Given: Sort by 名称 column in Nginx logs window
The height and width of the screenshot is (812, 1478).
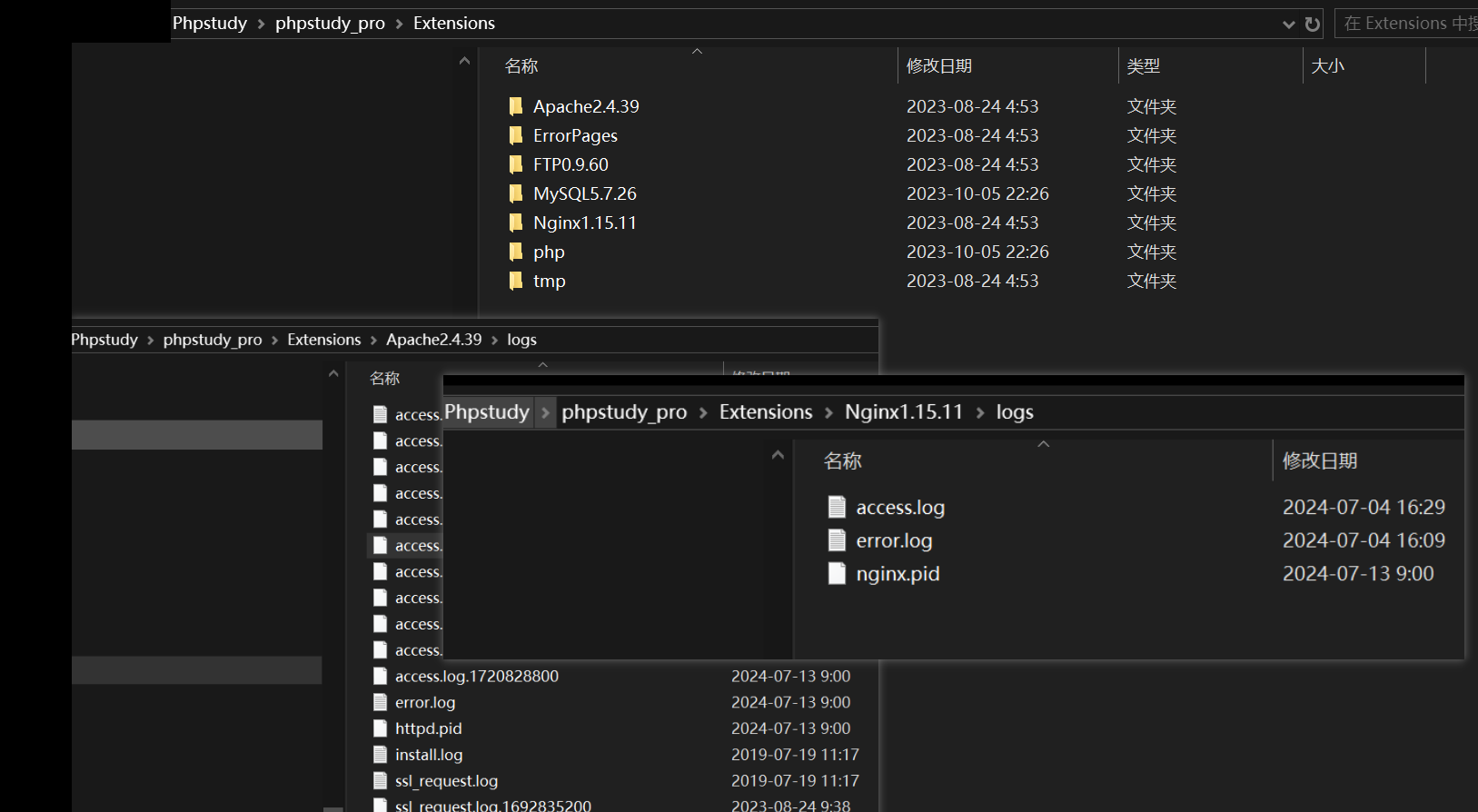Looking at the screenshot, I should (842, 461).
